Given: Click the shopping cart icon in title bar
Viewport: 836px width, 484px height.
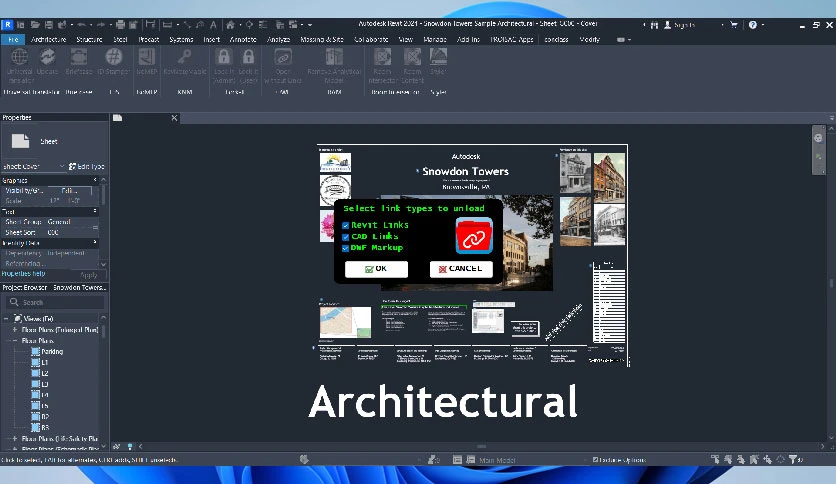Looking at the screenshot, I should coord(734,25).
